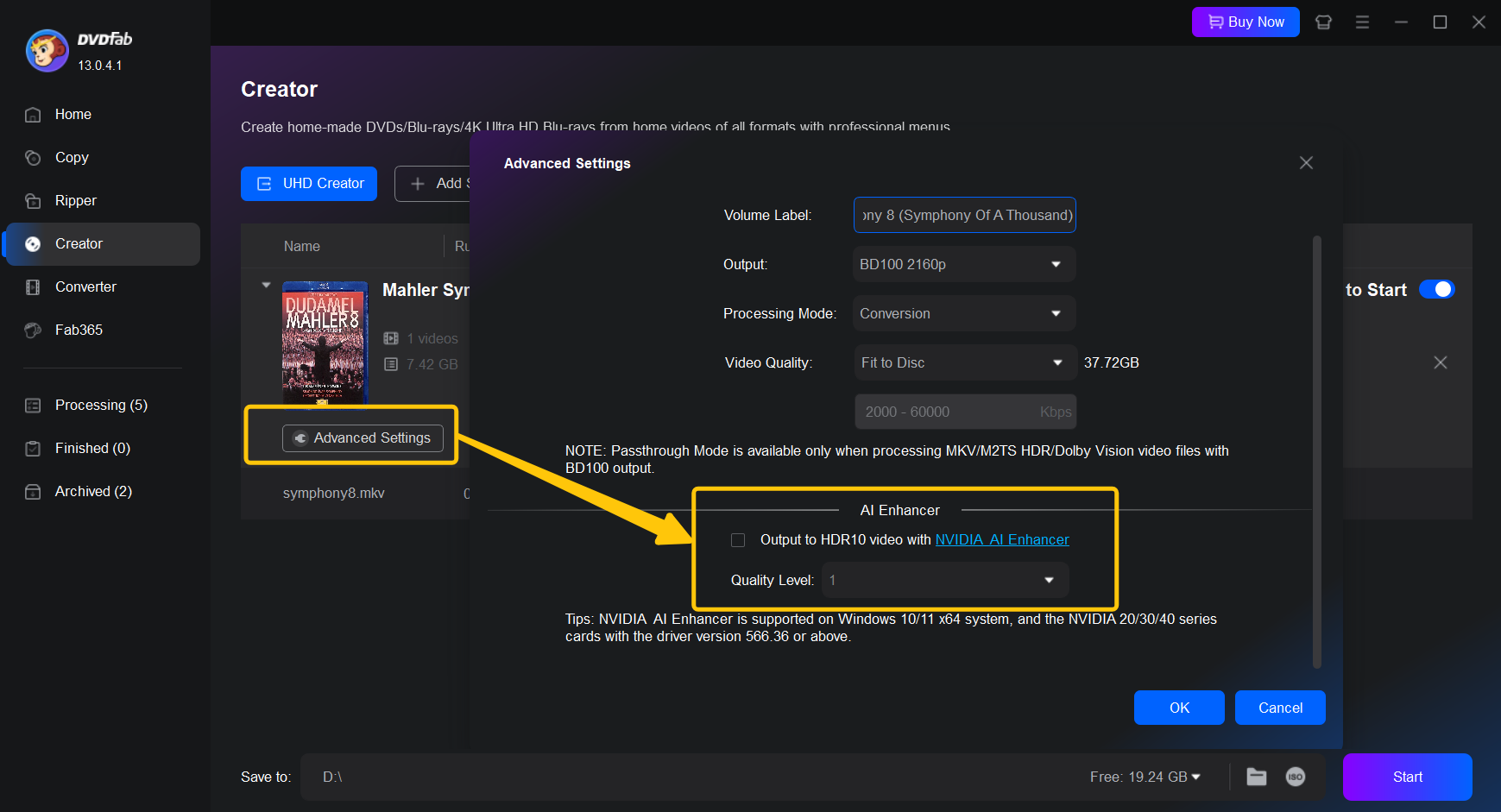The height and width of the screenshot is (812, 1501).
Task: Open the Processing Mode dropdown
Action: 964,313
